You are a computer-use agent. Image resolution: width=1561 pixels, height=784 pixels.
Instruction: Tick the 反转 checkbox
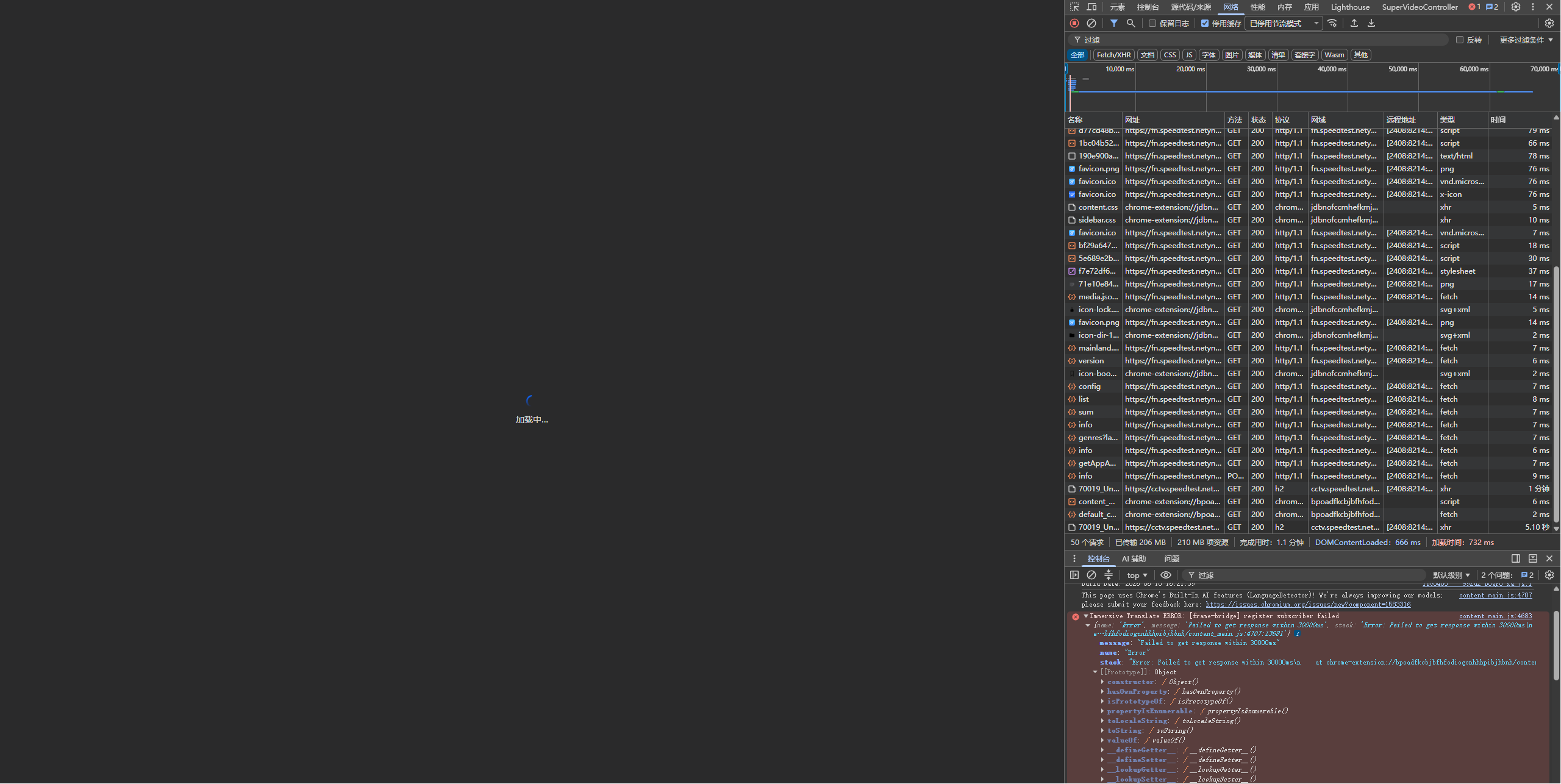[x=1460, y=40]
